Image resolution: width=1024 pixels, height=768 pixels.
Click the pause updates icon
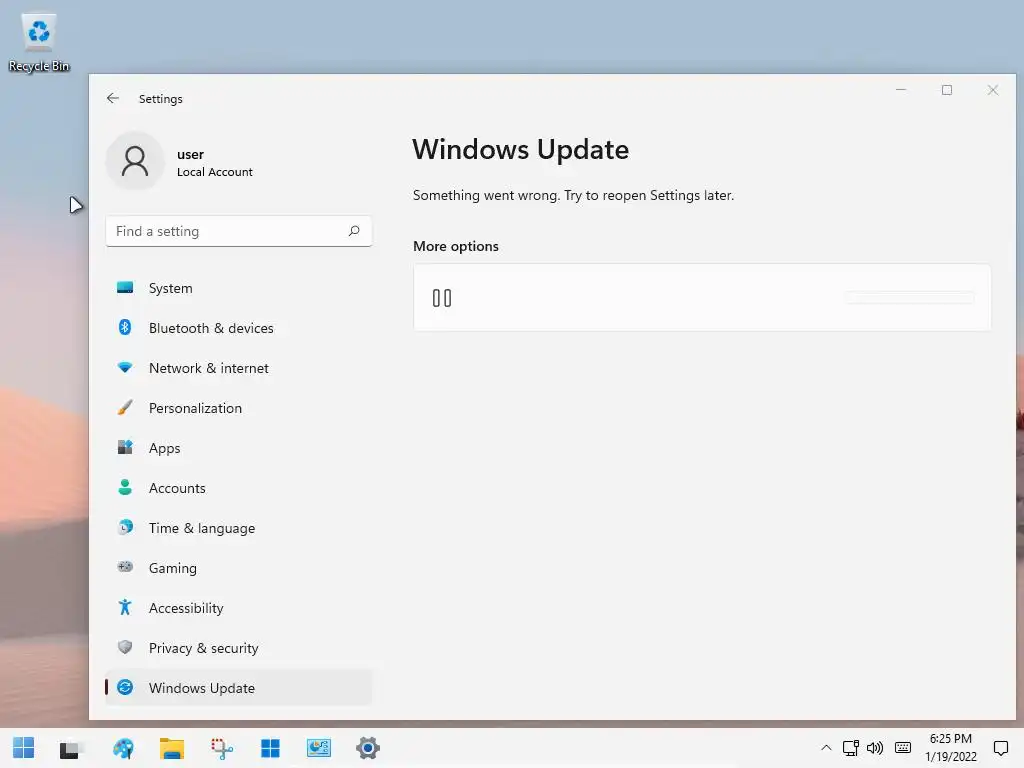click(x=442, y=298)
